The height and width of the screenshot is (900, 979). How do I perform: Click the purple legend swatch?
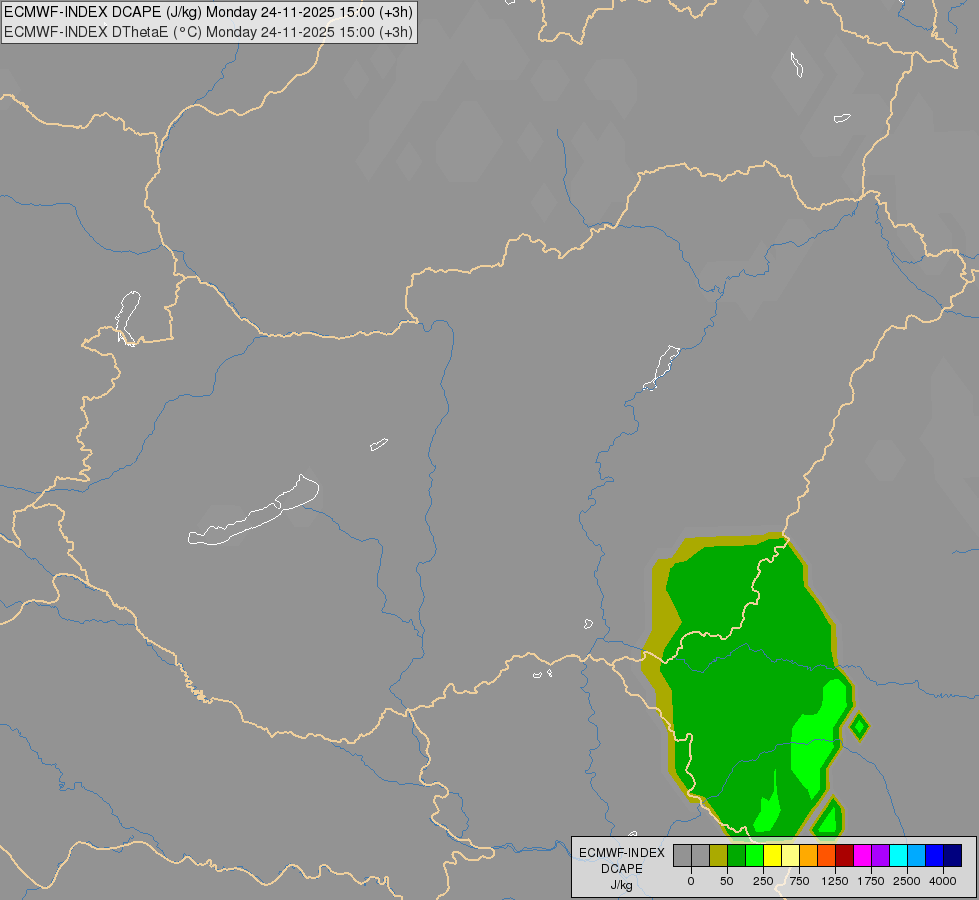(x=880, y=855)
